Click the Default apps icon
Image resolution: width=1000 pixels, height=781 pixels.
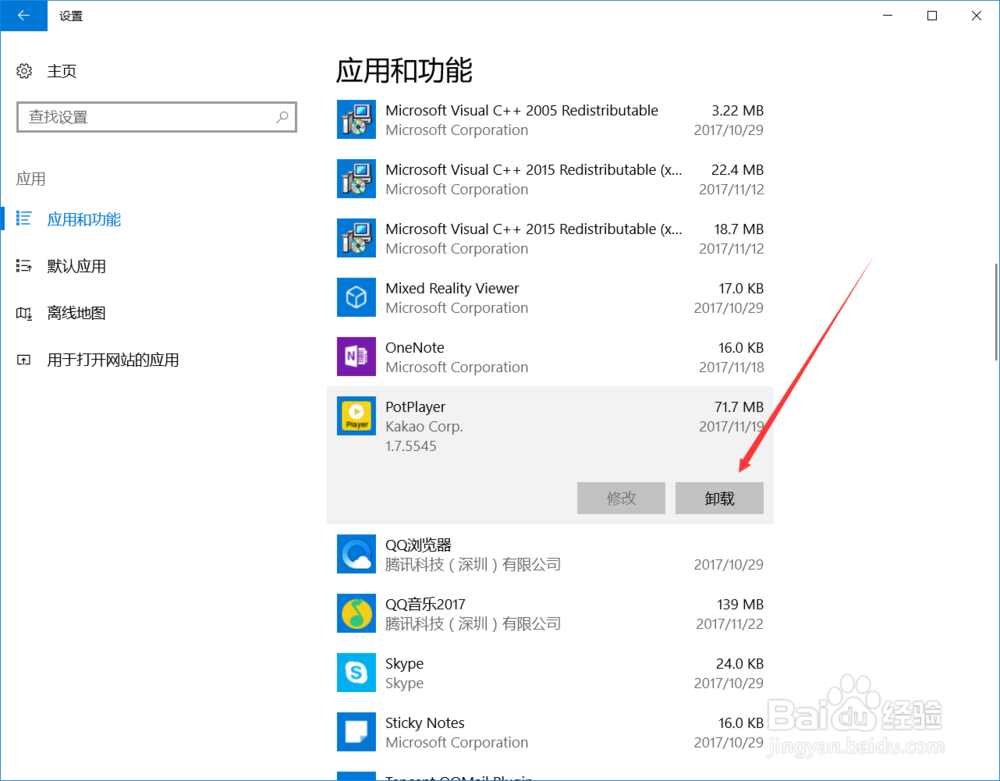[24, 266]
